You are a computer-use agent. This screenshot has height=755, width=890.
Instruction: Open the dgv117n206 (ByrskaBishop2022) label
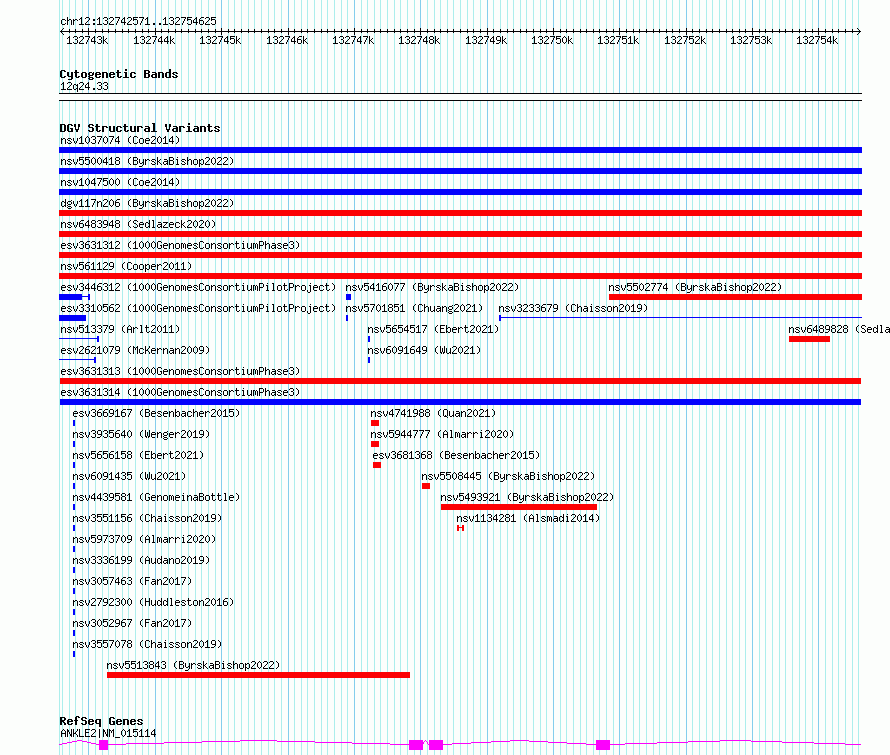(147, 203)
